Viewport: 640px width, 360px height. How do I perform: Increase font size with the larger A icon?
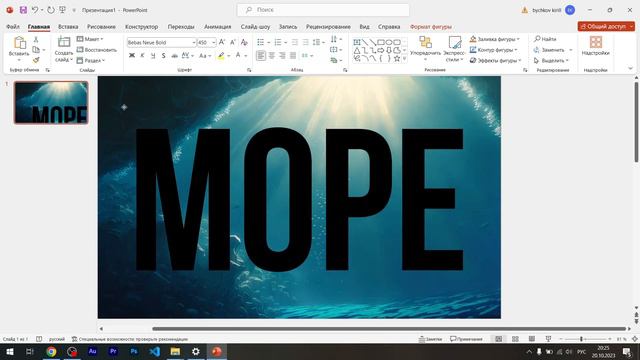(222, 42)
